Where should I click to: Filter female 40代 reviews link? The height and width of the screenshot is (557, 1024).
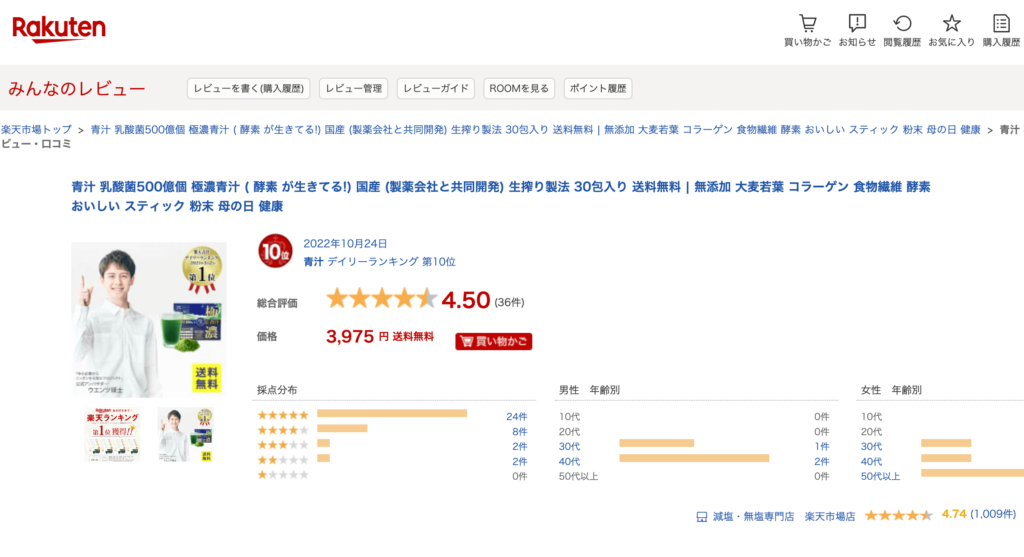[x=871, y=462]
